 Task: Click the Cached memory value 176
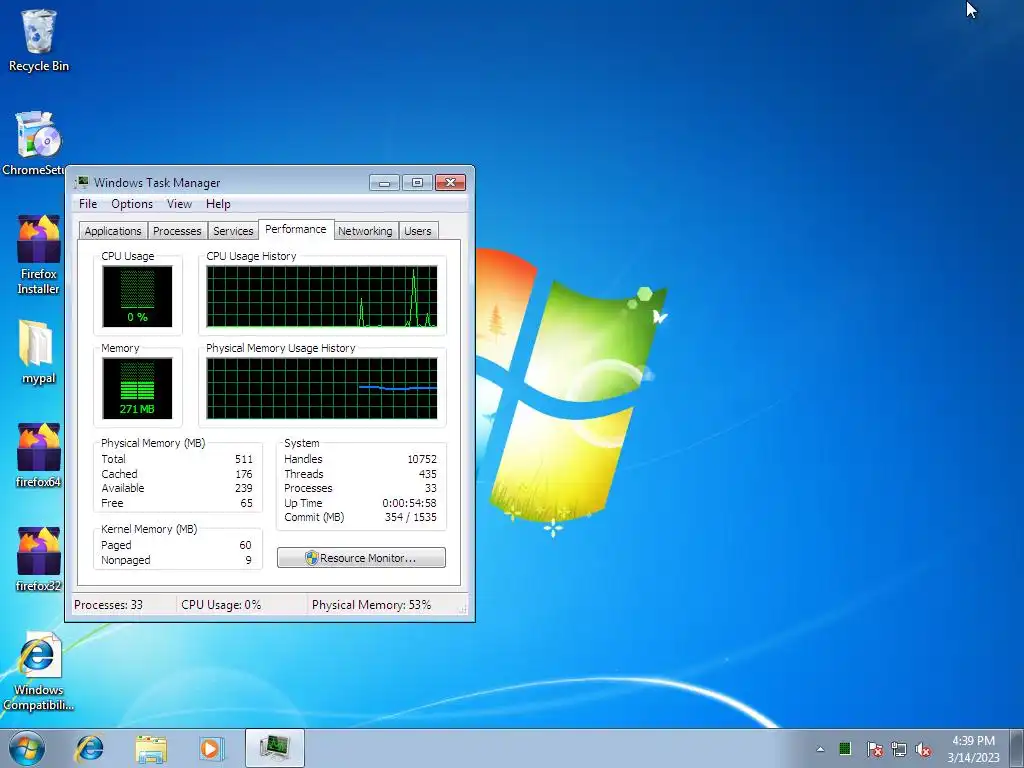244,474
